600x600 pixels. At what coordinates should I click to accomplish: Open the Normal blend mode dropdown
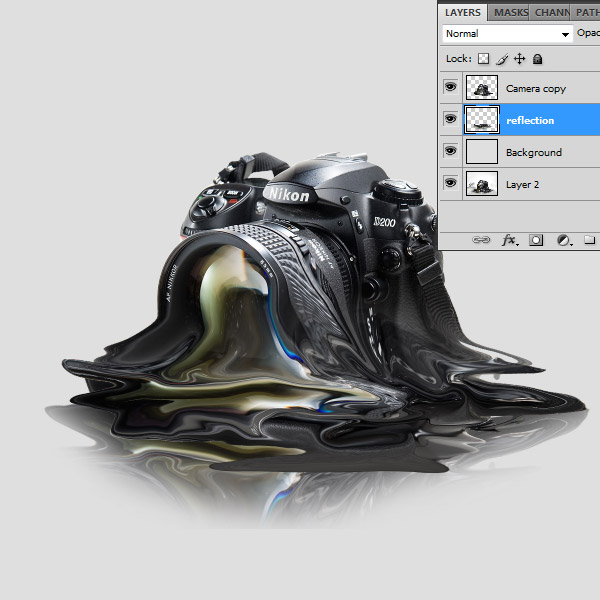pos(507,34)
